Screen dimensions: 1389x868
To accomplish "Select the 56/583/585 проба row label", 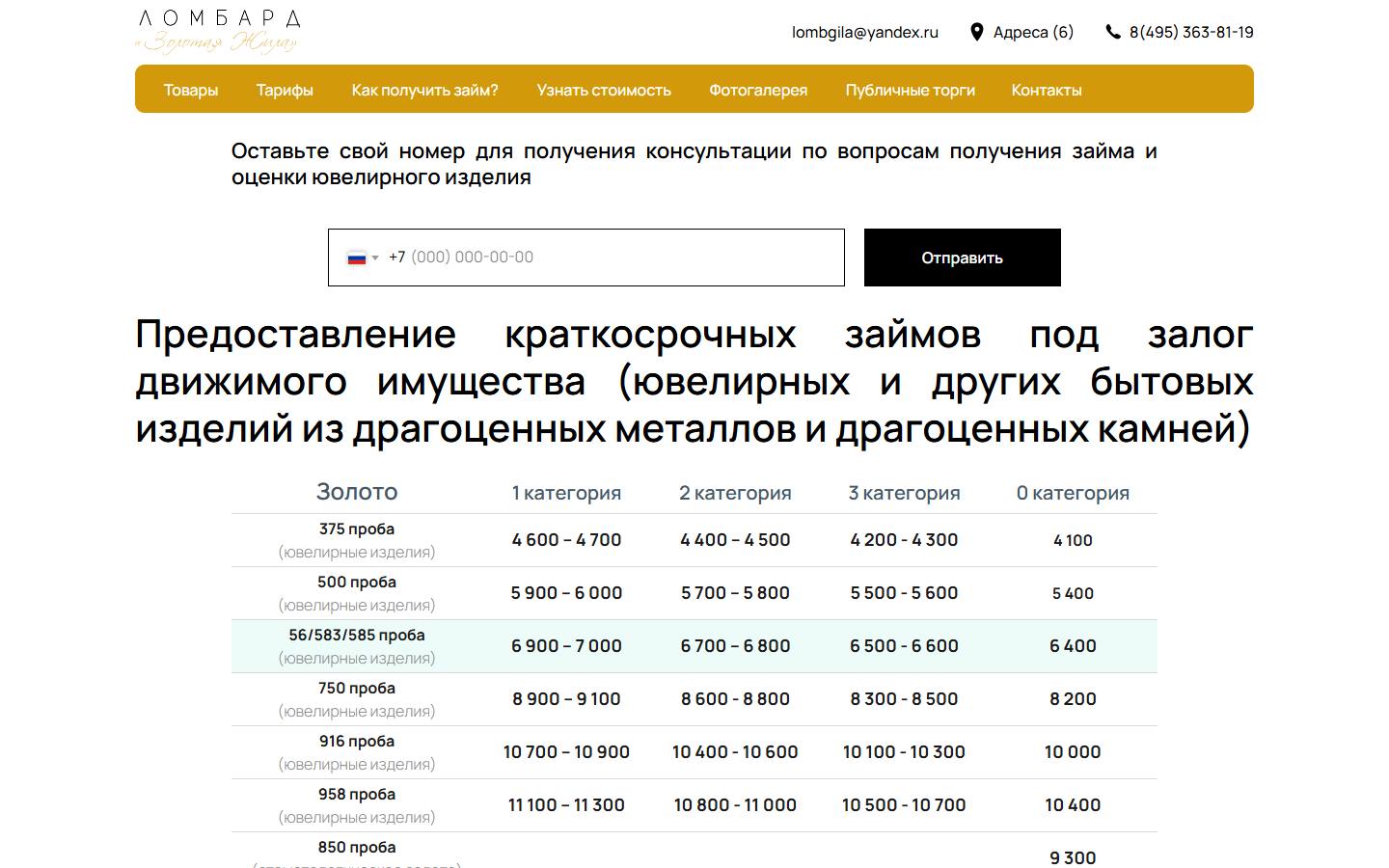I will click(357, 635).
